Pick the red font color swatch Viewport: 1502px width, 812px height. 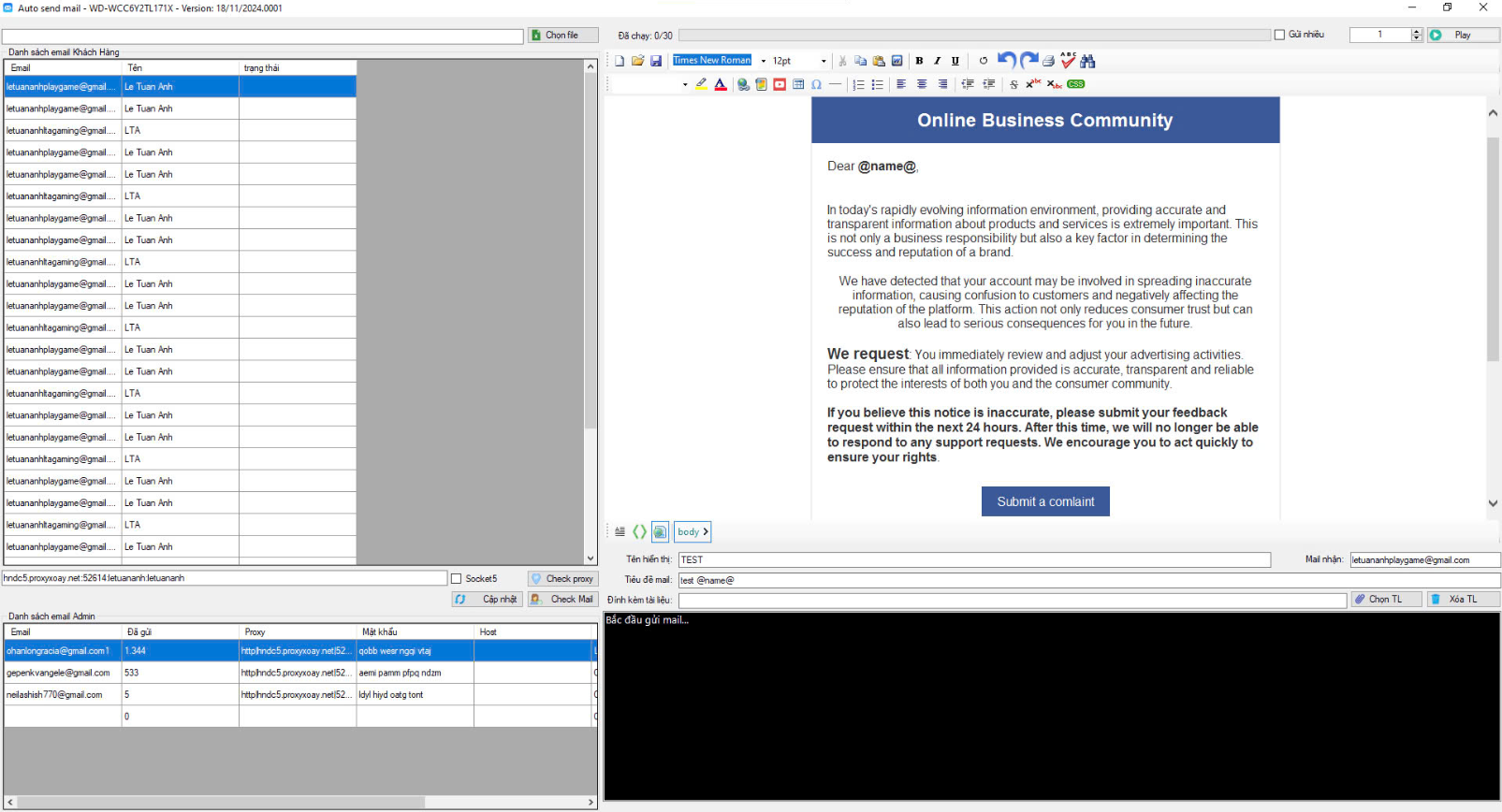[x=720, y=84]
